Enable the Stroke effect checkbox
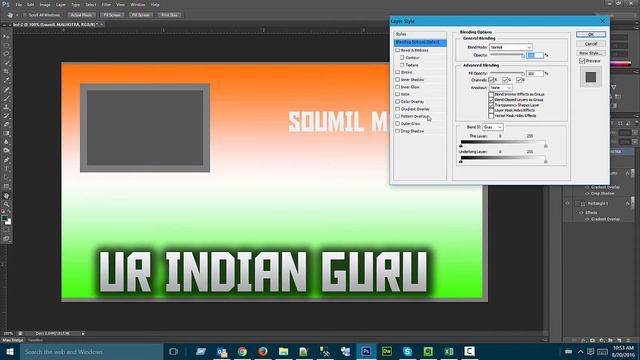This screenshot has height=360, width=640. tap(398, 72)
